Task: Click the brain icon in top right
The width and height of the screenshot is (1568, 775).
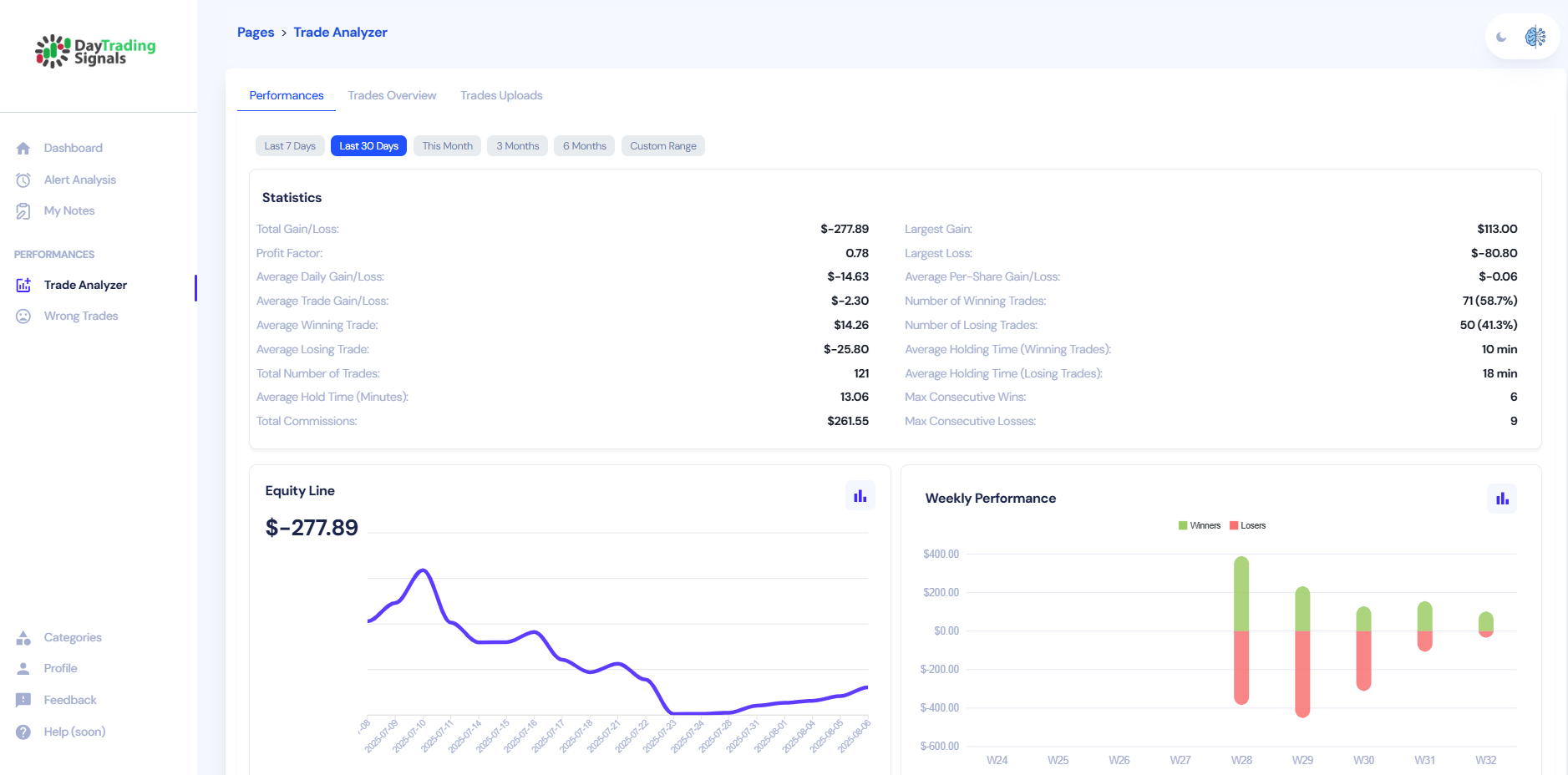Action: (x=1535, y=37)
